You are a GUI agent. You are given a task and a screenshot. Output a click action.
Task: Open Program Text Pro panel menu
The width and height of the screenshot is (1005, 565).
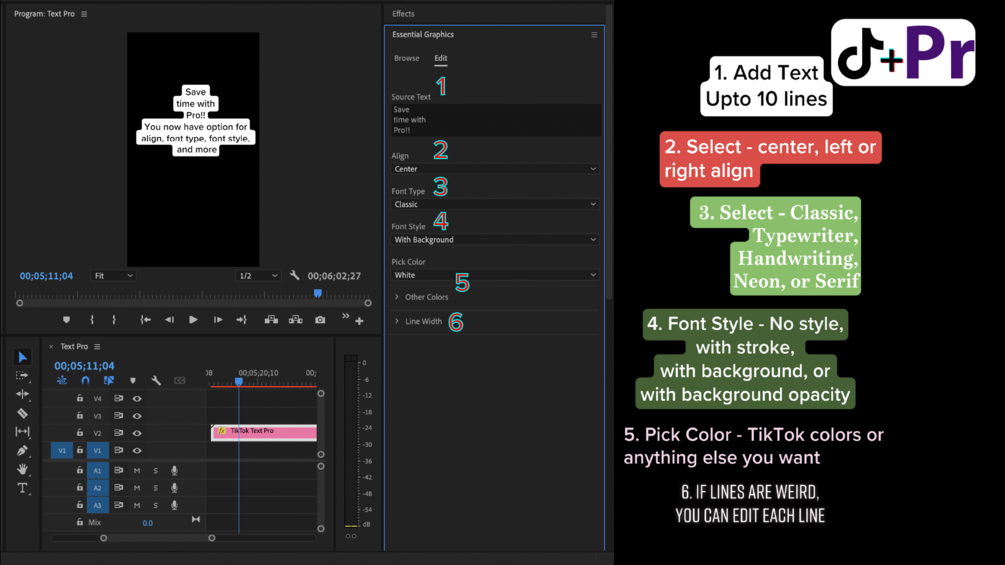point(84,13)
